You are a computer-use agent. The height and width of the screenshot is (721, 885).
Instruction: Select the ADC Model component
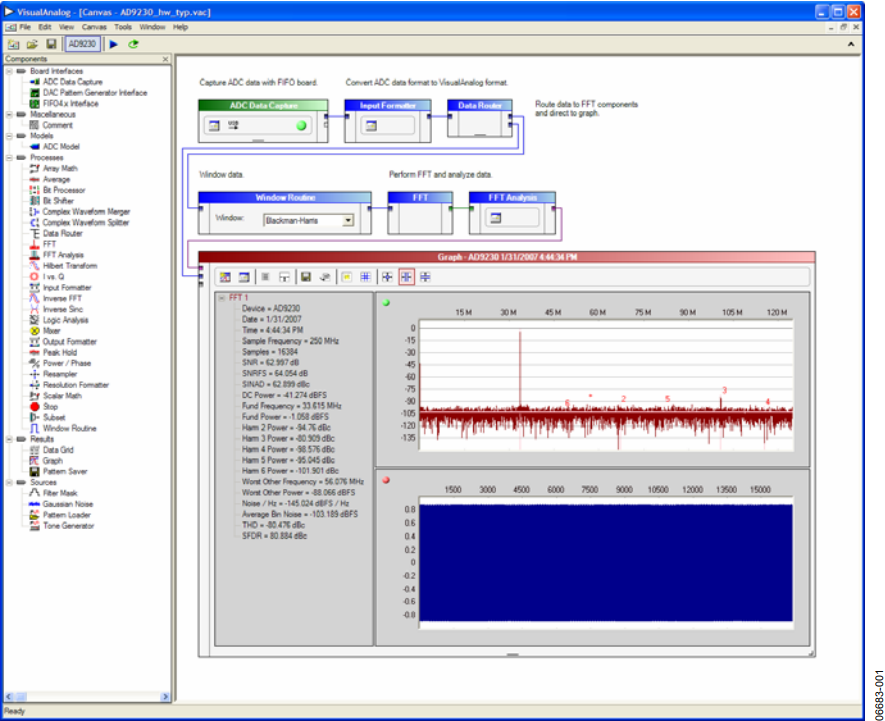point(61,147)
